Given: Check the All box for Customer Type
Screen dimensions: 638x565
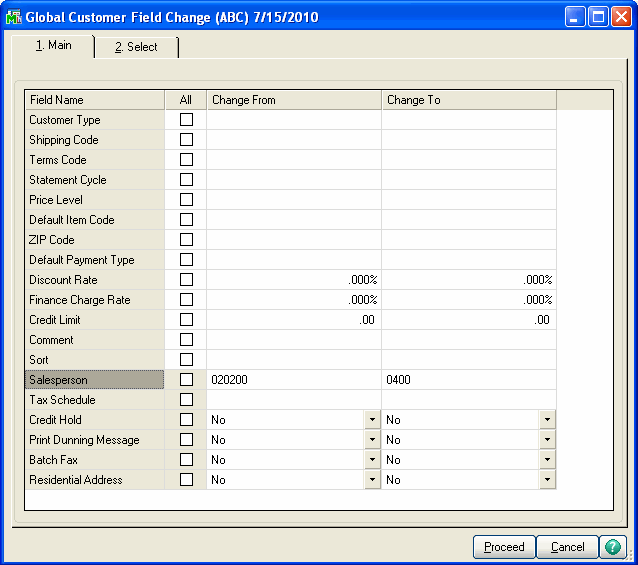Looking at the screenshot, I should [186, 120].
